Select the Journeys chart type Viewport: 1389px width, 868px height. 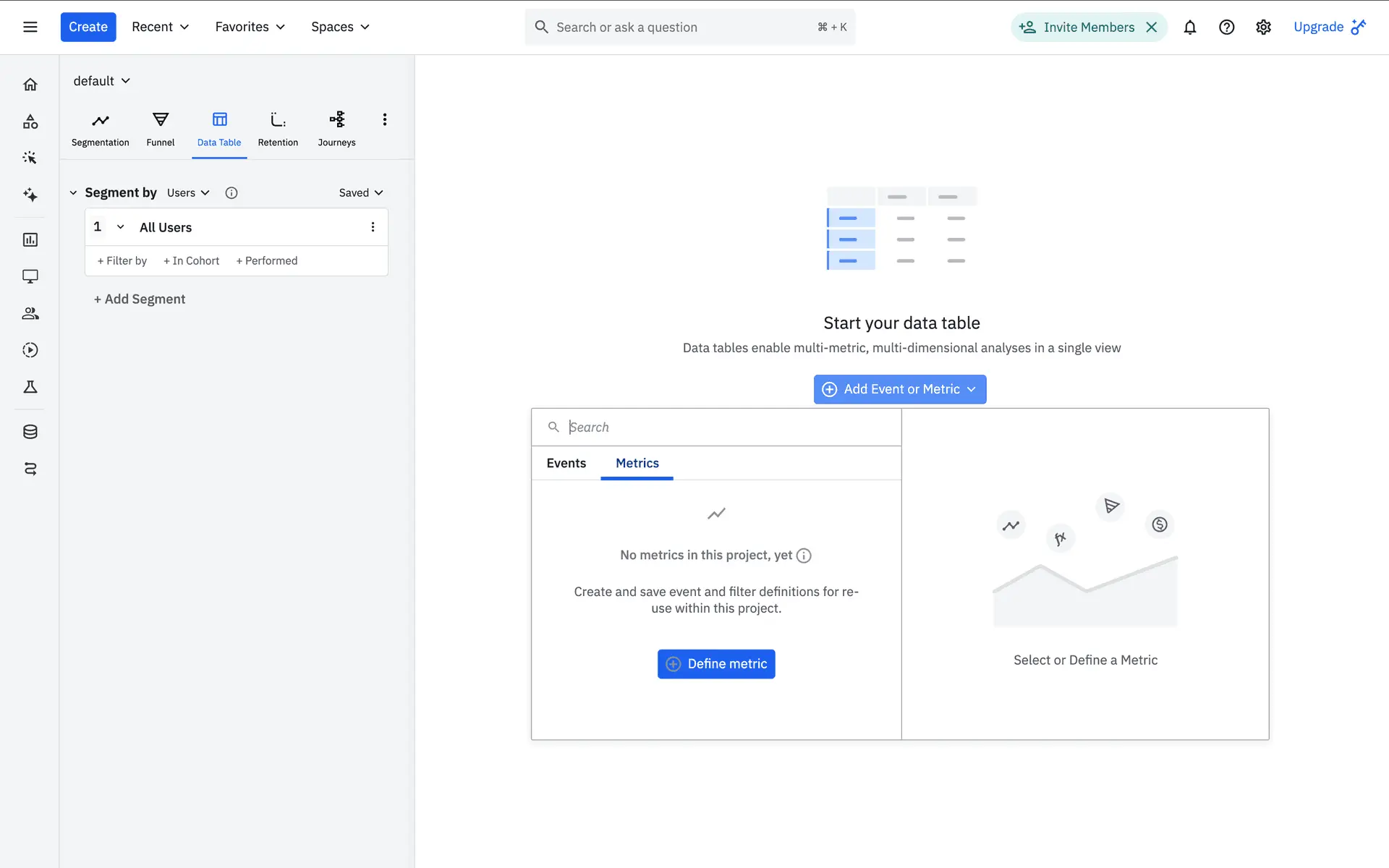[x=336, y=129]
